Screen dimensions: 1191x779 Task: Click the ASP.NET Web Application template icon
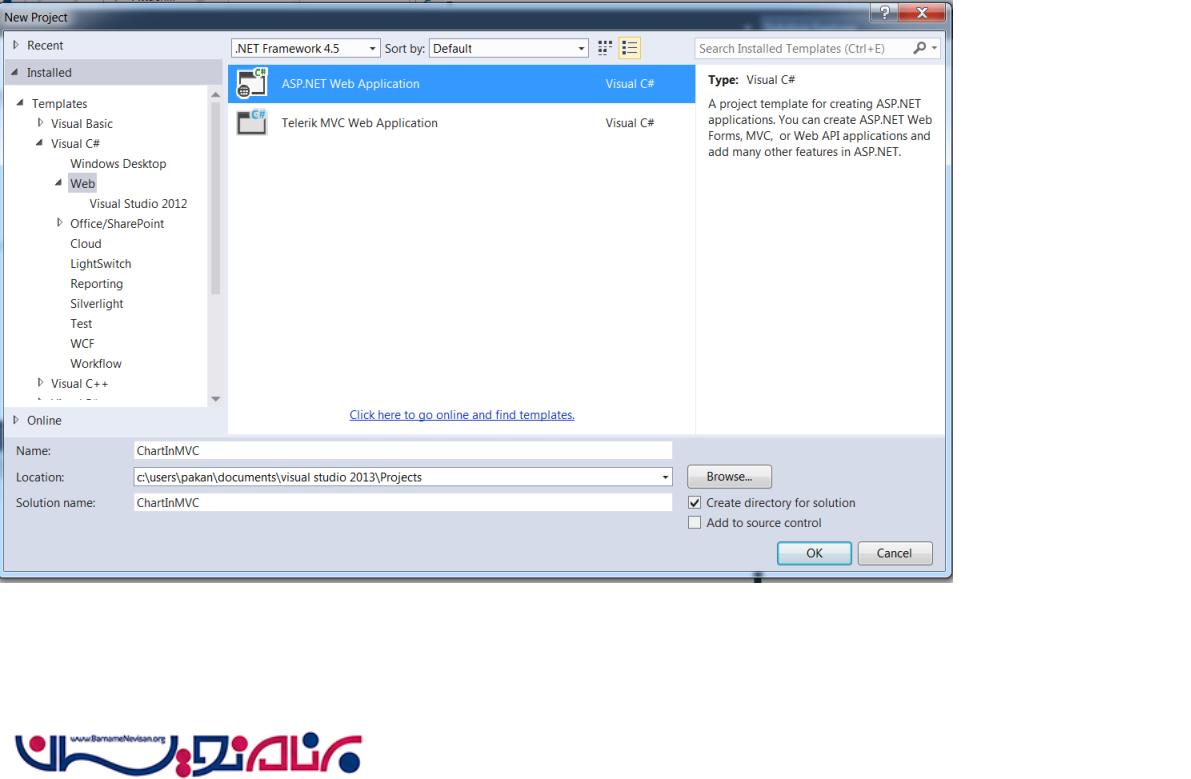click(252, 83)
